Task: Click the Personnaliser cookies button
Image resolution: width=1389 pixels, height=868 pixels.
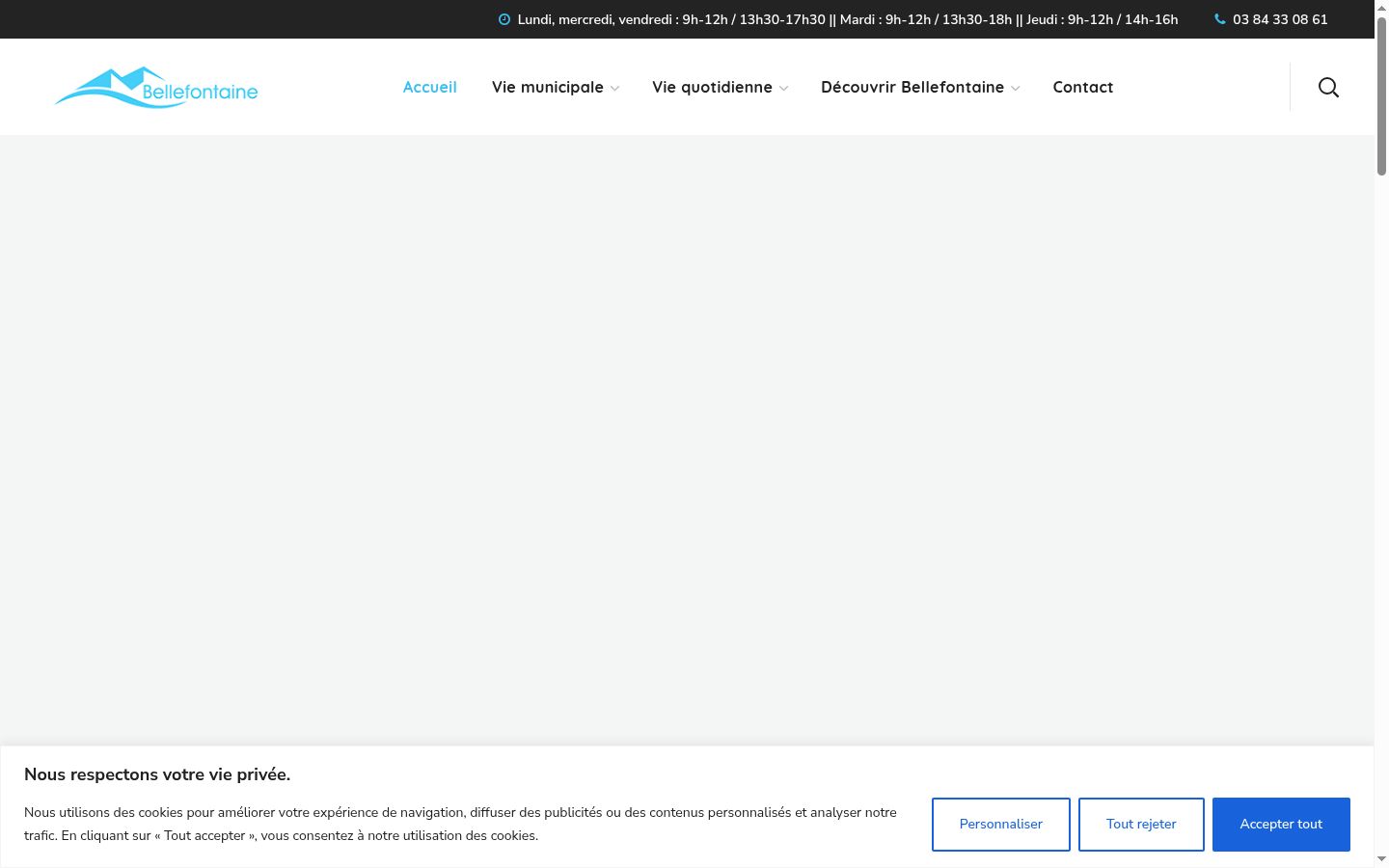Action: (x=1001, y=825)
